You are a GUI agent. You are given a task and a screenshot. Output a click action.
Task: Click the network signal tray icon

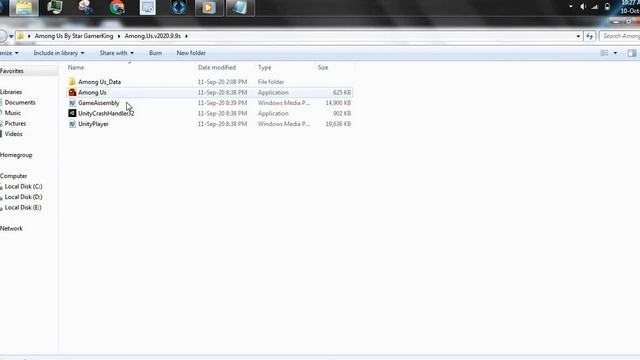coord(595,7)
